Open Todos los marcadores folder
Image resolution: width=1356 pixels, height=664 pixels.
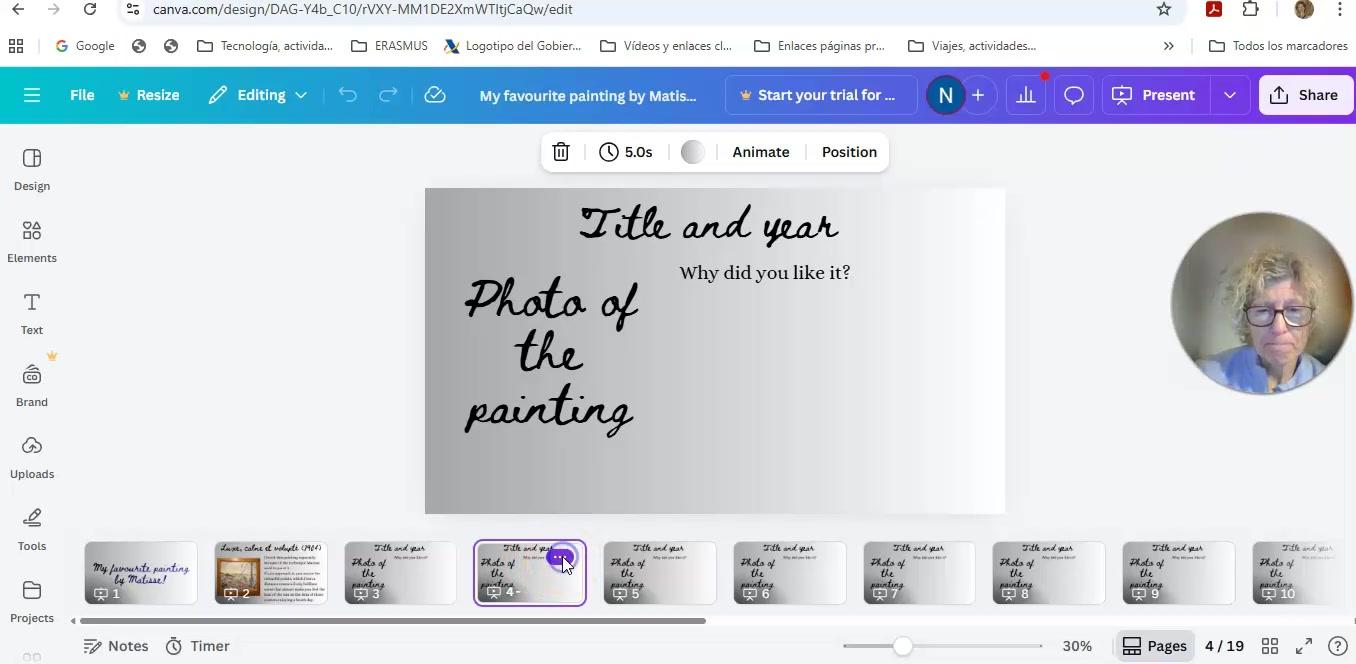tap(1278, 46)
